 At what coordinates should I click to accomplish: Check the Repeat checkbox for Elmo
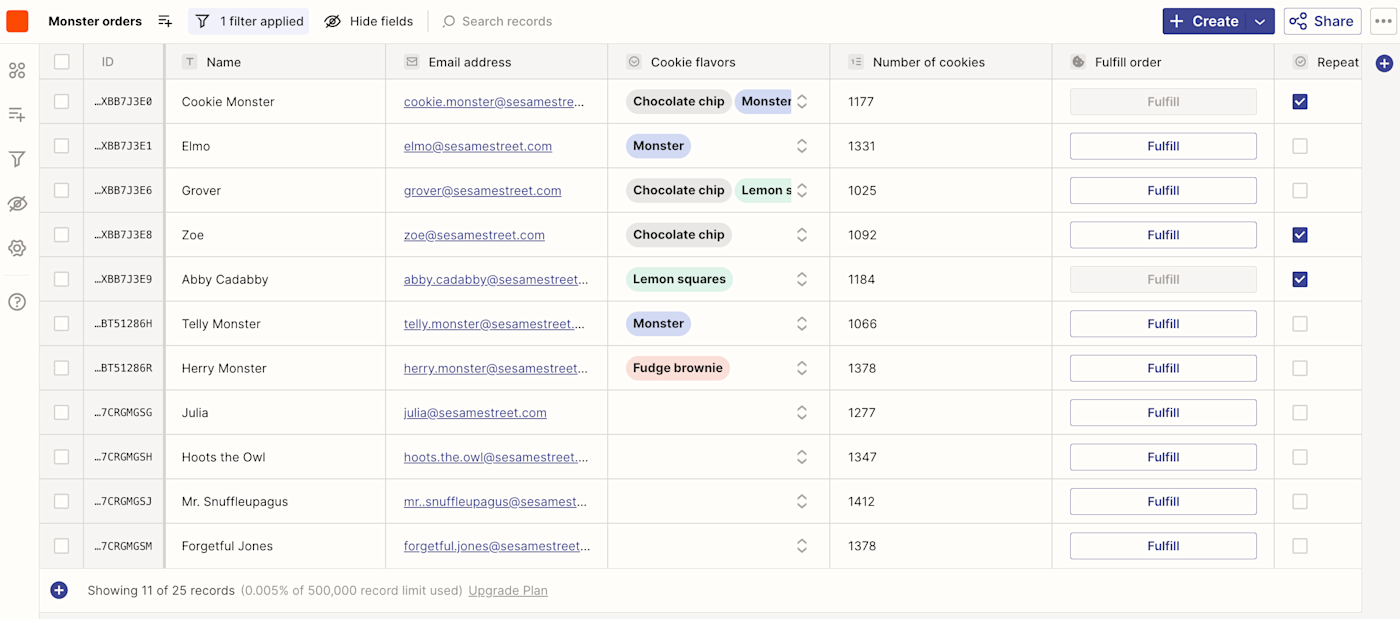click(1299, 146)
